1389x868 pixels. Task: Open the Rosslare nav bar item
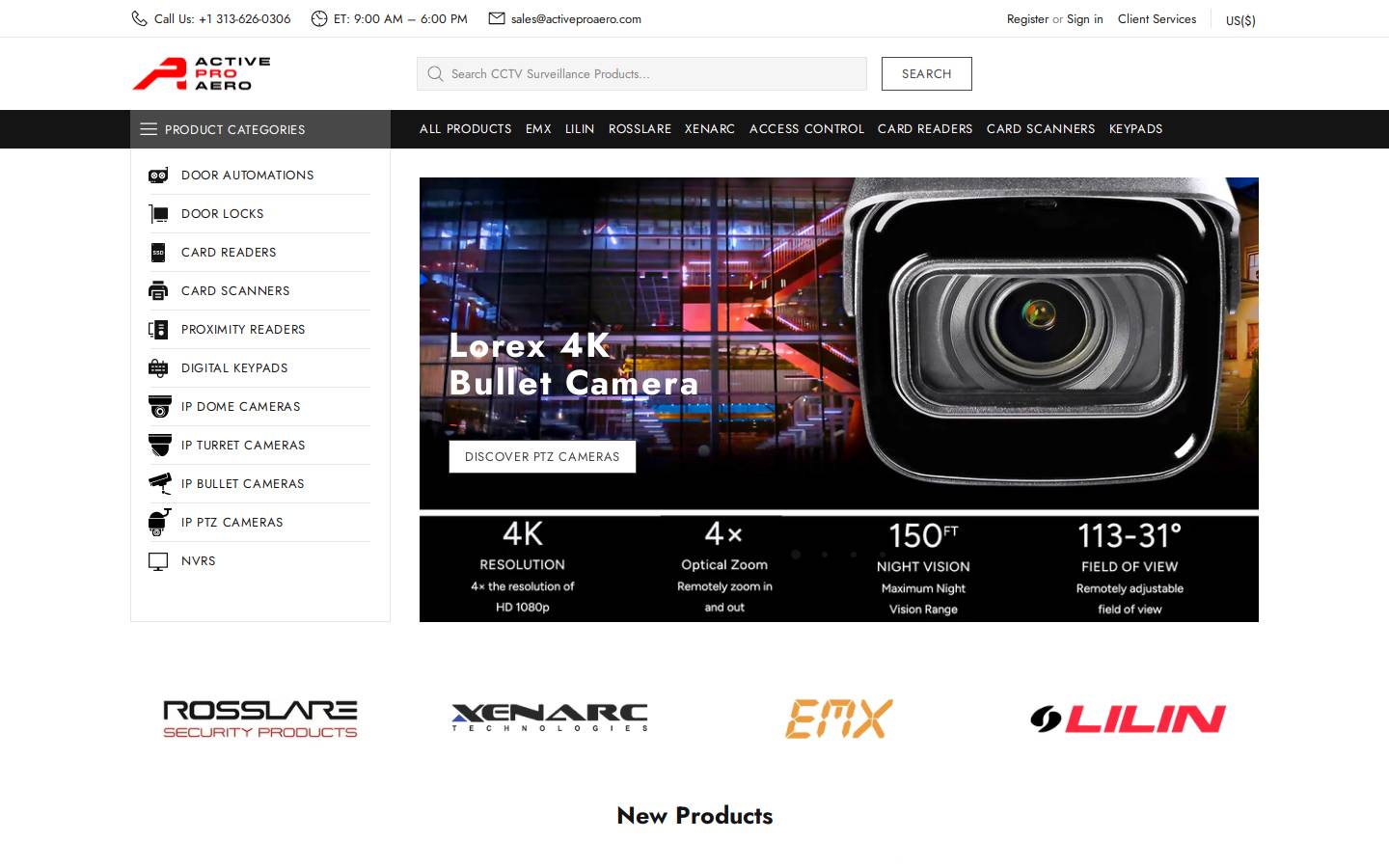(640, 128)
